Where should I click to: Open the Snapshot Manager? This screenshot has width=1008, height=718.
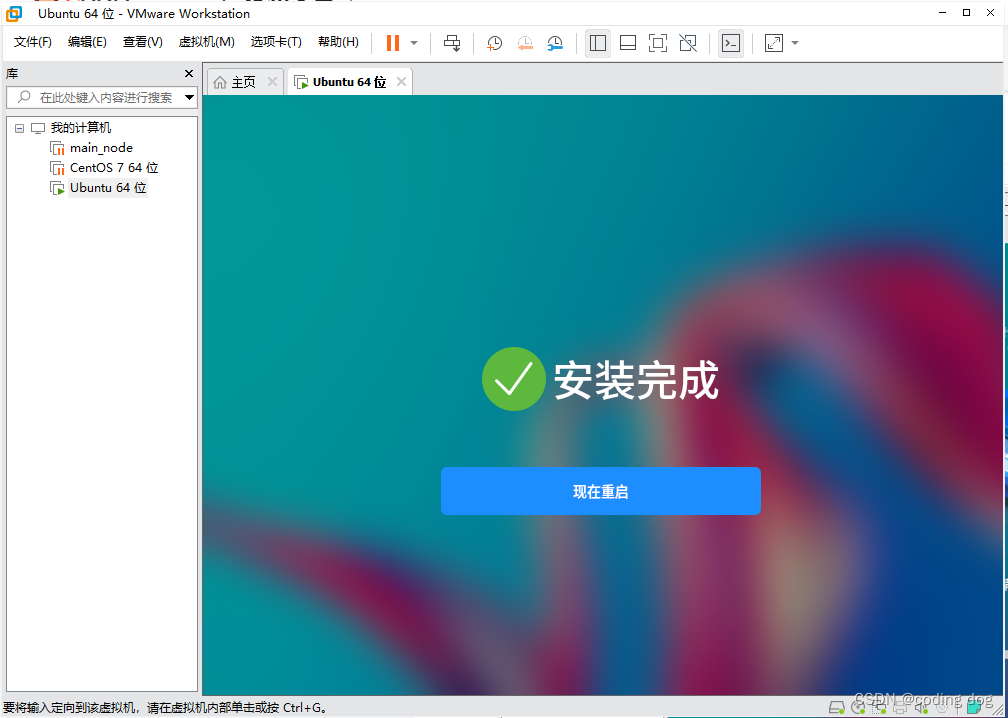[556, 42]
